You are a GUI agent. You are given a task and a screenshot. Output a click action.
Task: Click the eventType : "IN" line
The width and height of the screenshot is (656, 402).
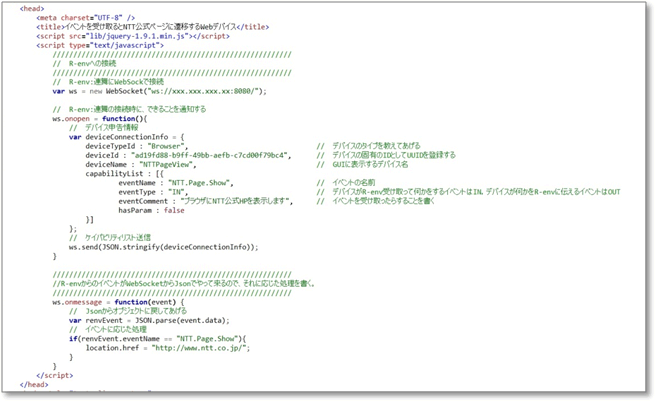[x=153, y=192]
